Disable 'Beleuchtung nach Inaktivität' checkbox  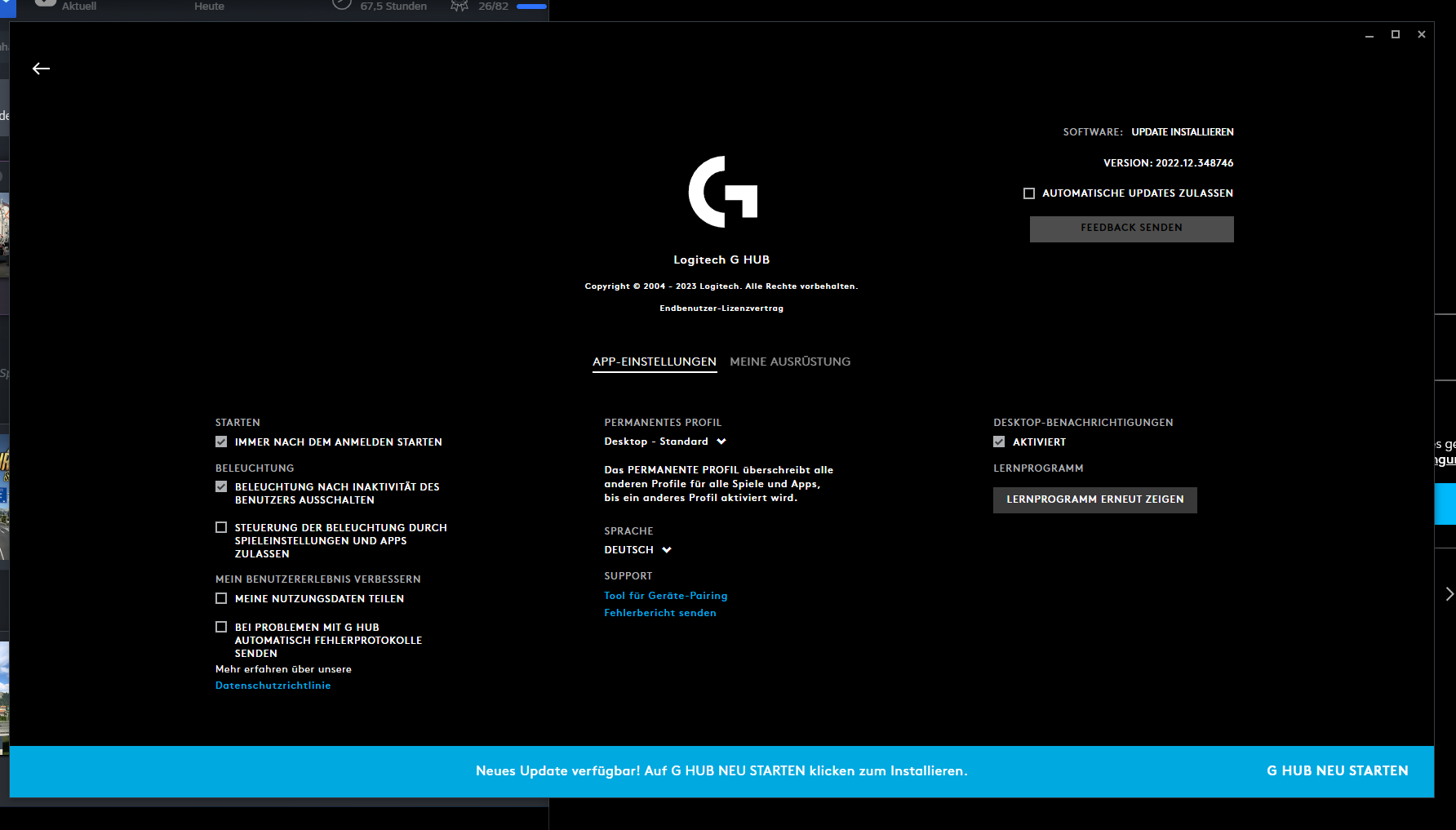coord(221,486)
